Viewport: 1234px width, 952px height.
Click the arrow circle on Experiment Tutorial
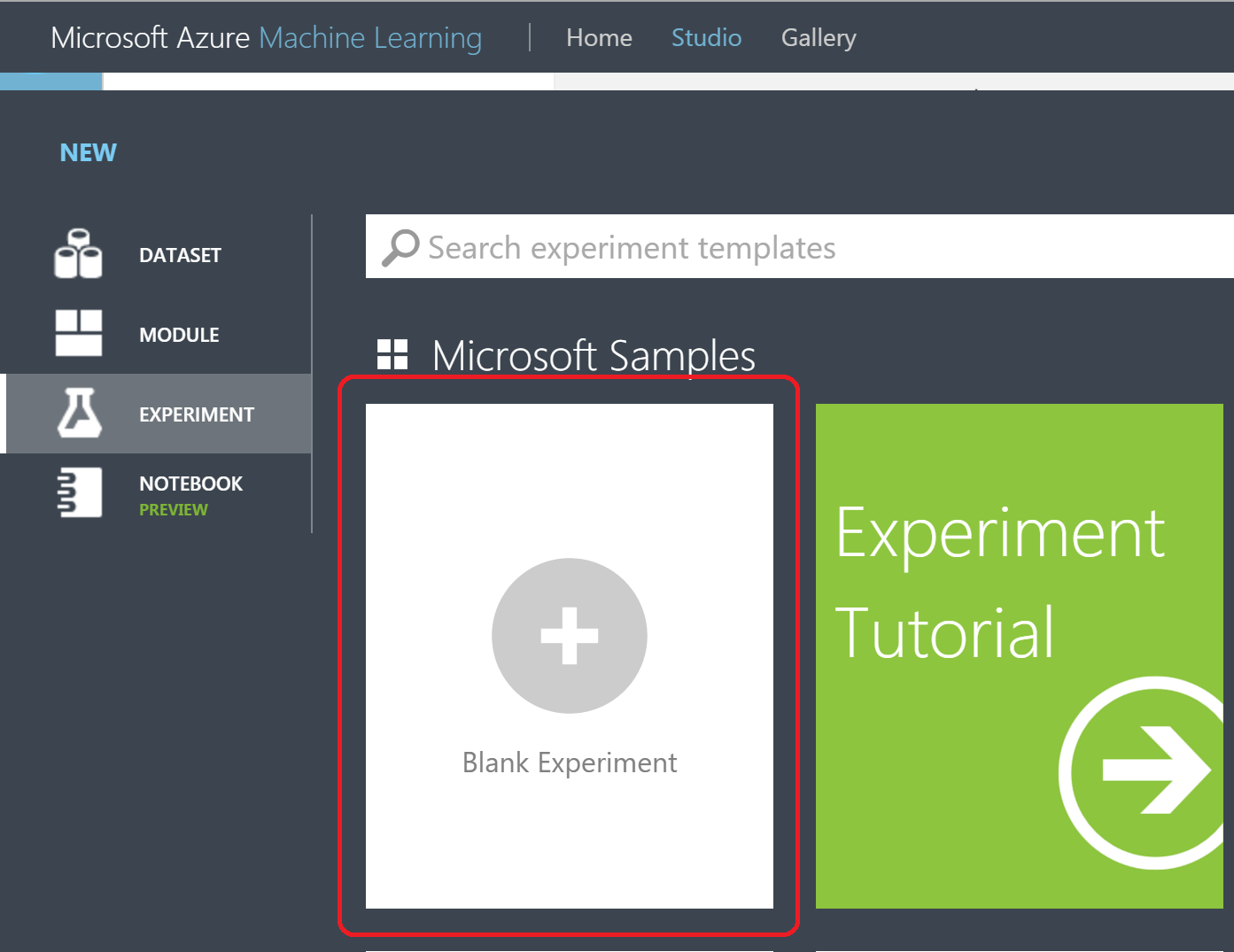(x=1143, y=772)
